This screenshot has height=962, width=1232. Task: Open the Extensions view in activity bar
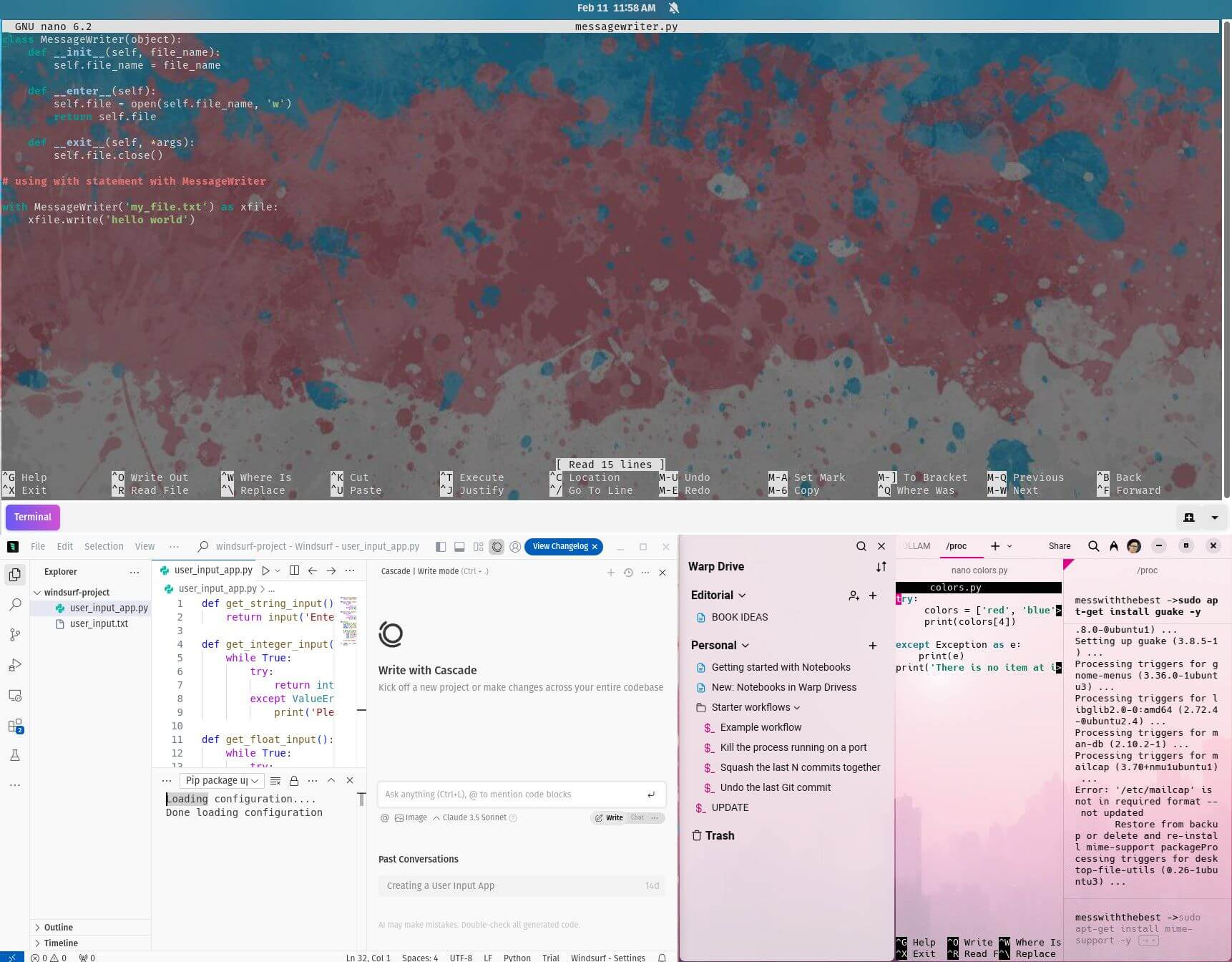(x=15, y=726)
